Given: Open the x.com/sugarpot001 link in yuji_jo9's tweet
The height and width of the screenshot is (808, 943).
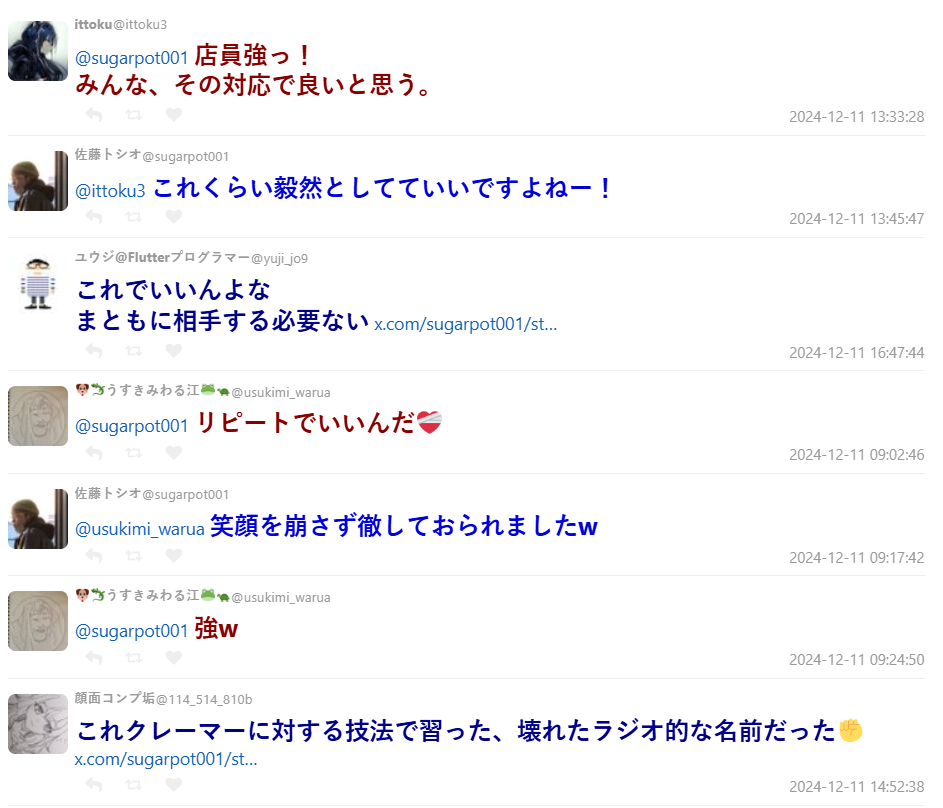Looking at the screenshot, I should click(465, 324).
